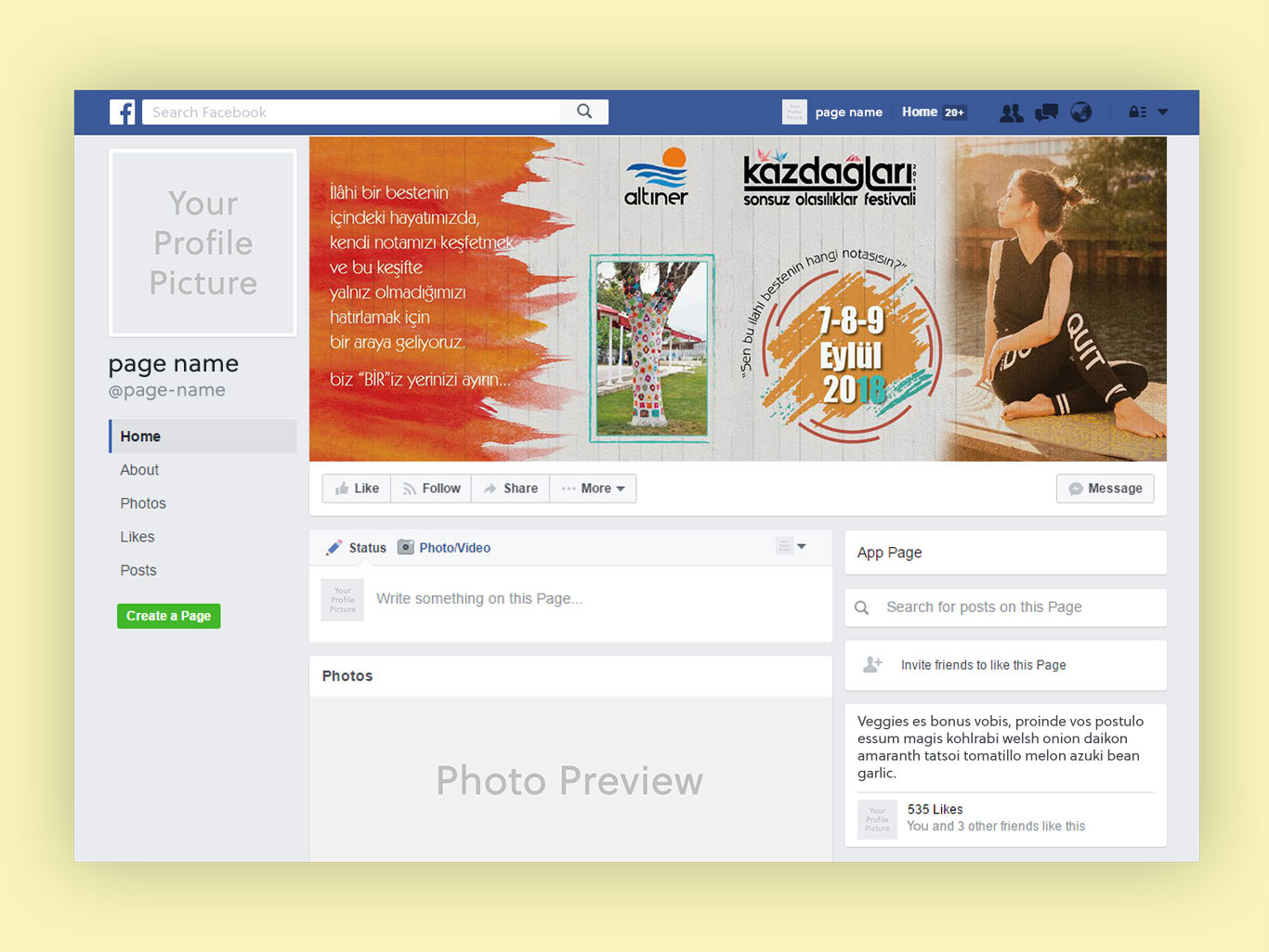Click the arrow icon on Share button

click(491, 489)
